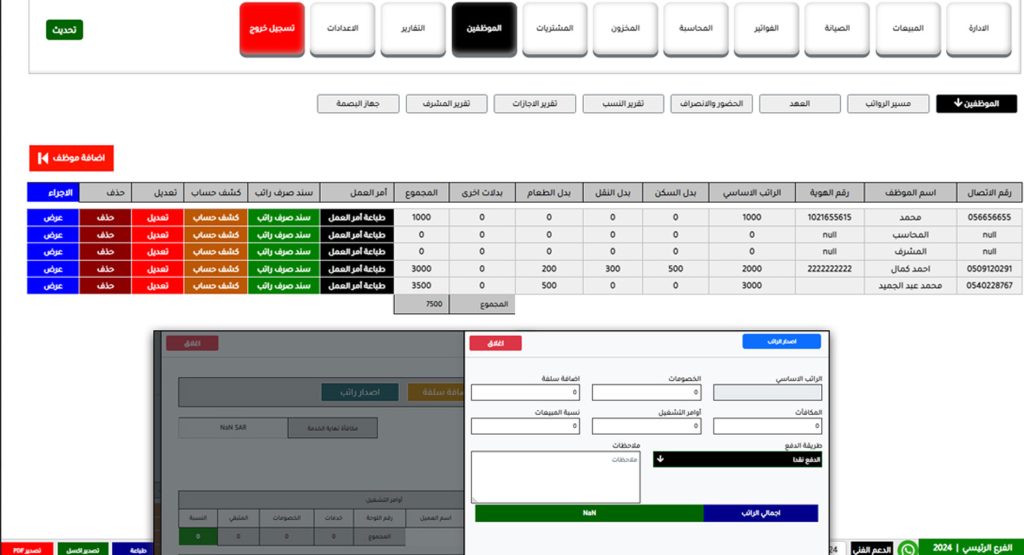
Task: Select the مسير الرواتب payroll tab
Action: pyautogui.click(x=888, y=104)
